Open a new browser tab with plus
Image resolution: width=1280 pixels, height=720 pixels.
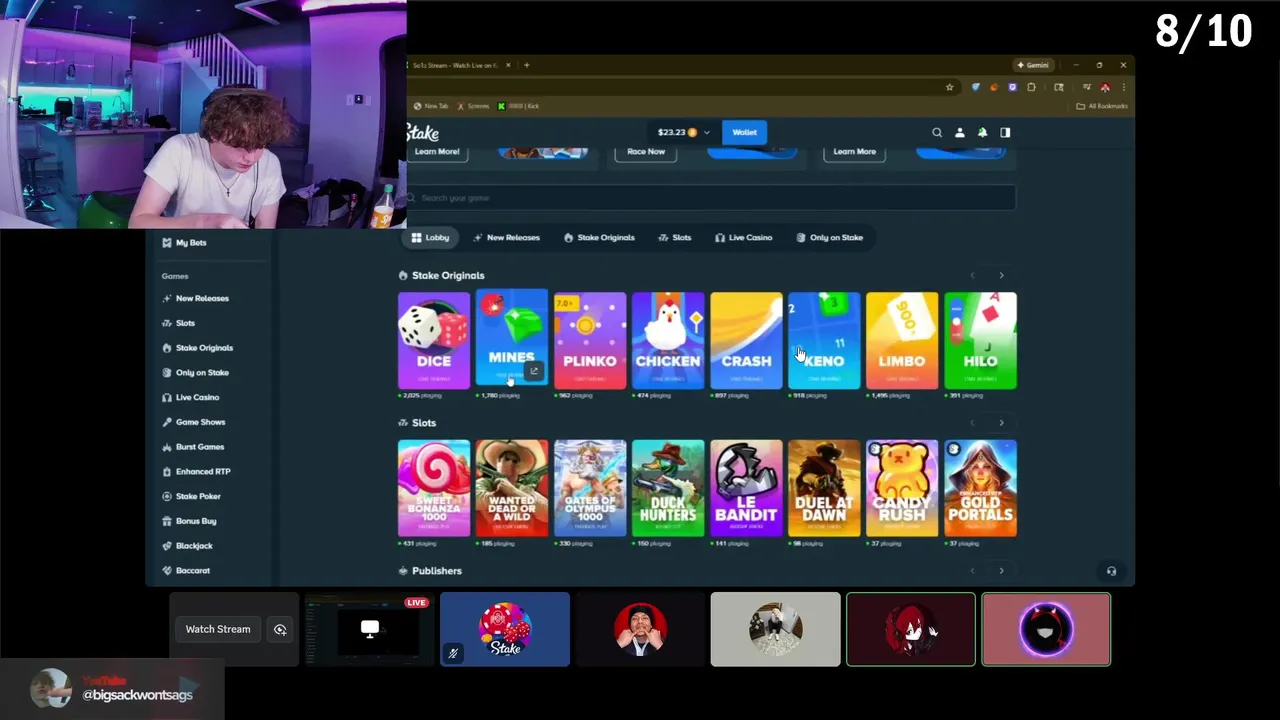[527, 65]
